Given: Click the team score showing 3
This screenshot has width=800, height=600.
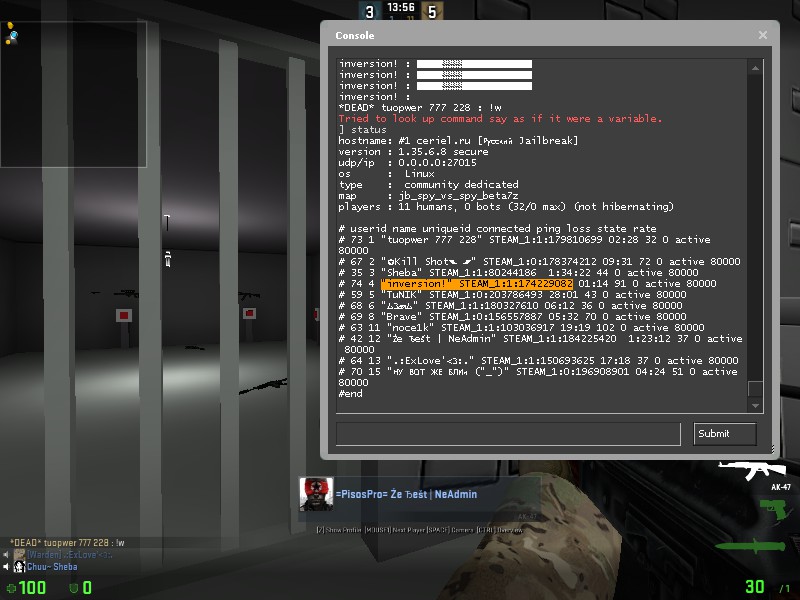Looking at the screenshot, I should point(369,12).
